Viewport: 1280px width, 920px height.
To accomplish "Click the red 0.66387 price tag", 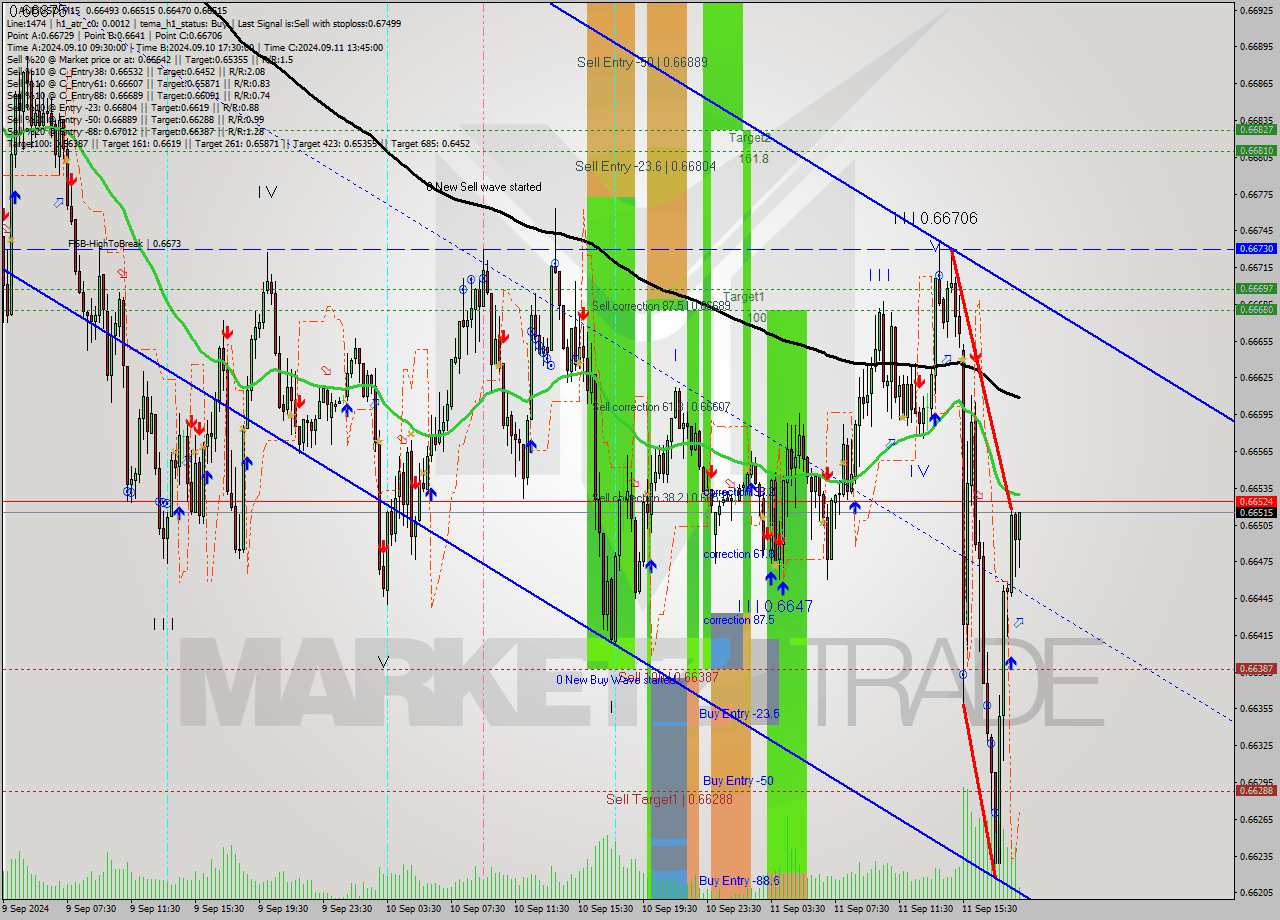I will [1256, 668].
